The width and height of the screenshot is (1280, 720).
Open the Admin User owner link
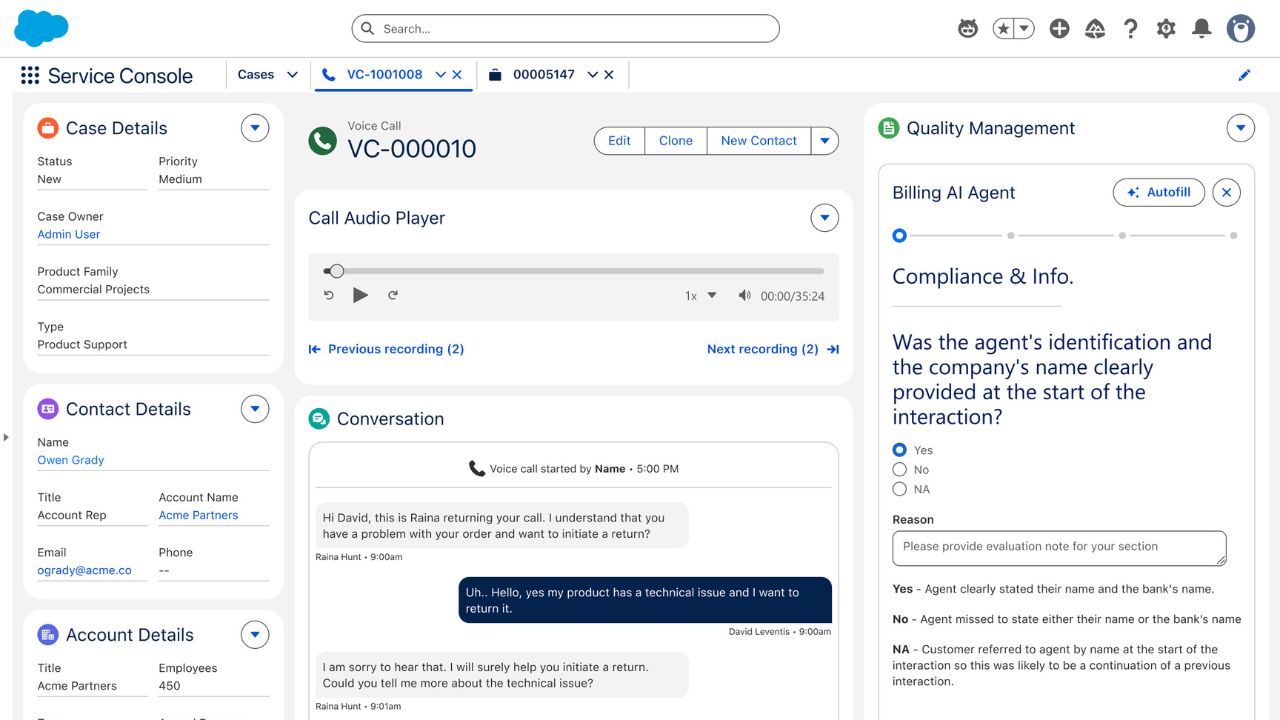coord(69,234)
